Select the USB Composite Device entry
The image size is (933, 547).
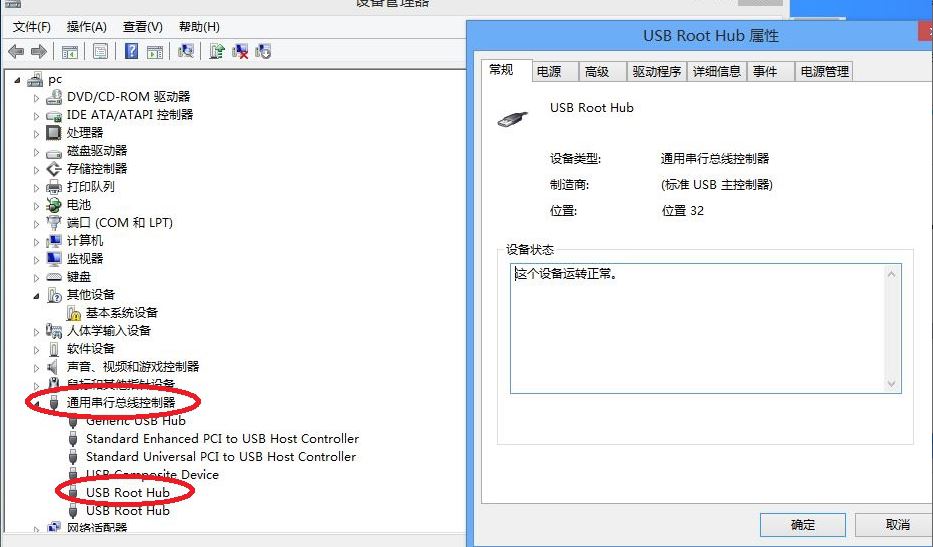pos(152,475)
